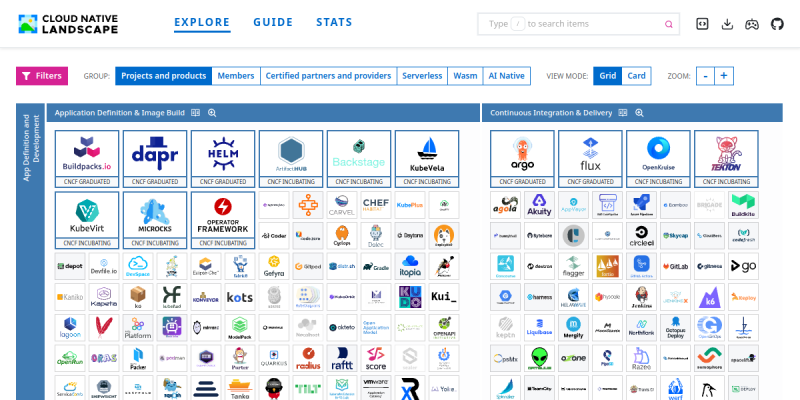Select the Akuity item
800x400 pixels.
pyautogui.click(x=539, y=205)
